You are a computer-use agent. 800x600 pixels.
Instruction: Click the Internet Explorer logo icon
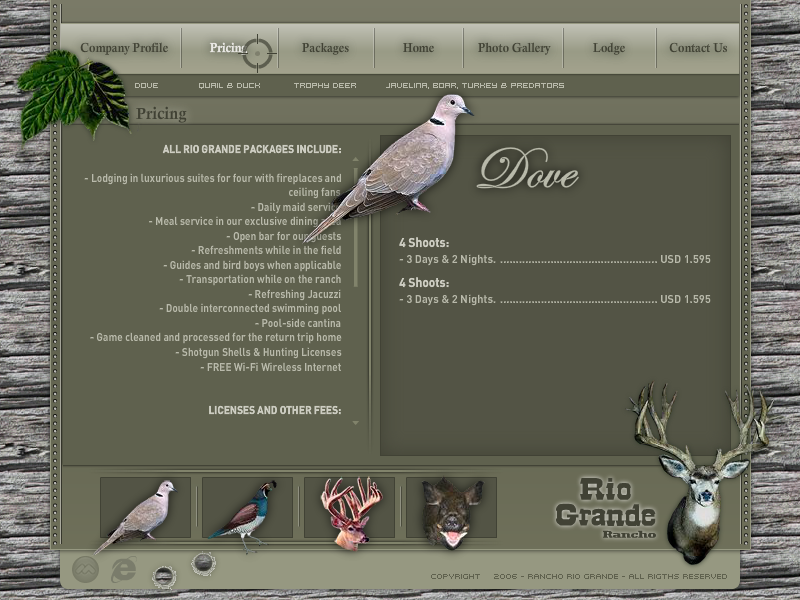124,569
